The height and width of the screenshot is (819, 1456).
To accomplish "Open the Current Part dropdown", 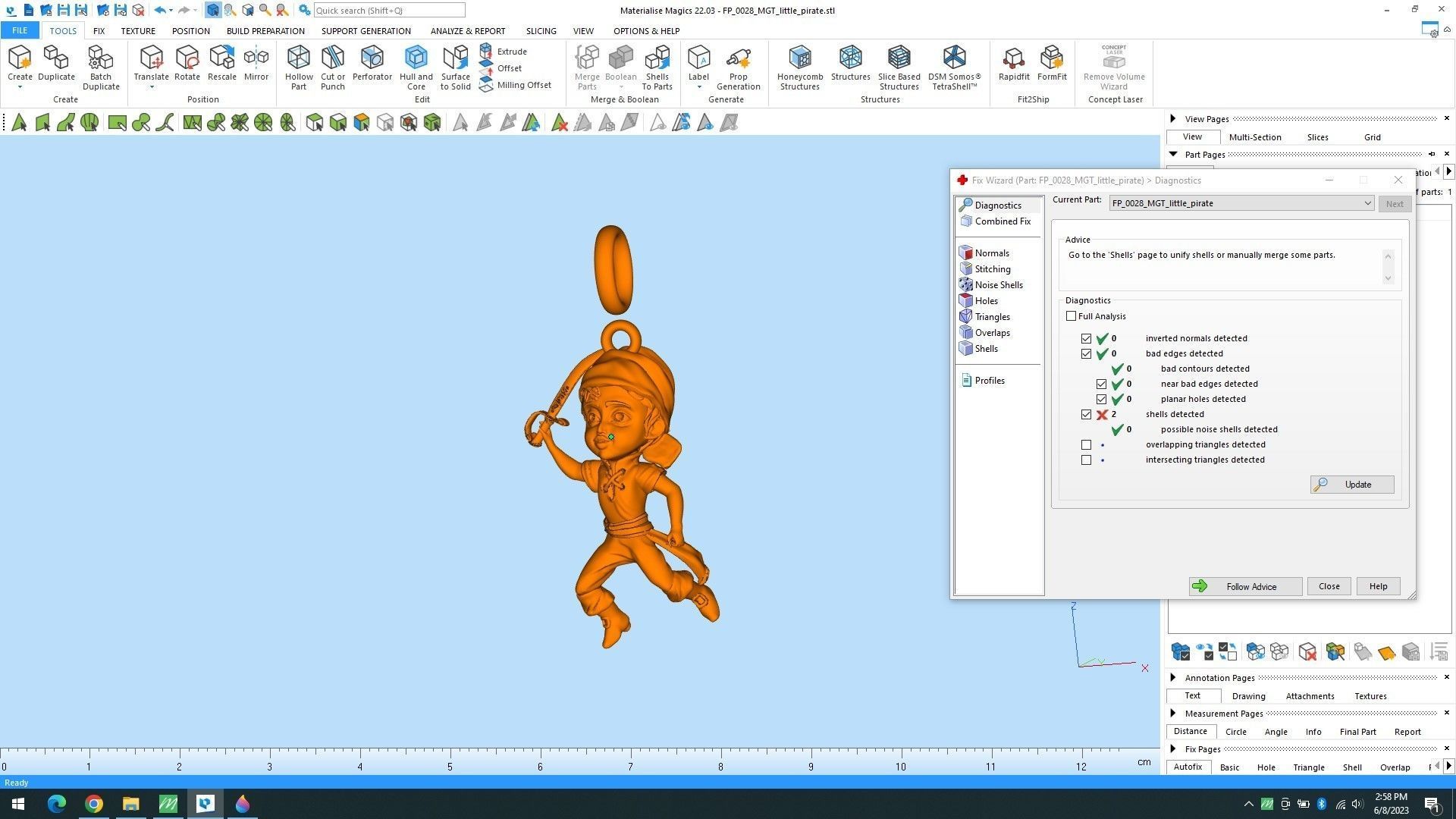I will (x=1367, y=203).
